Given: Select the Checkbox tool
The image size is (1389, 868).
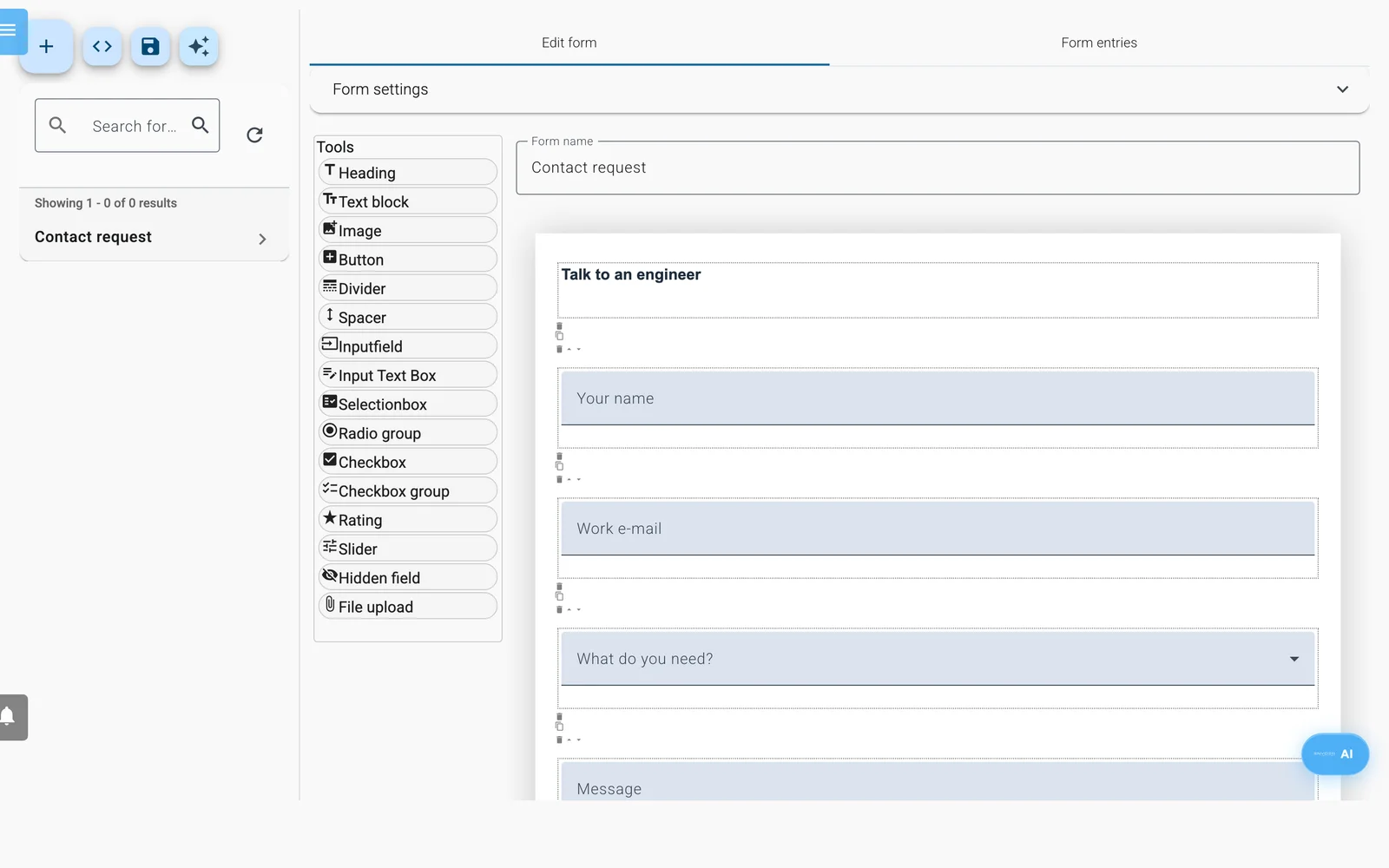Looking at the screenshot, I should click(408, 462).
